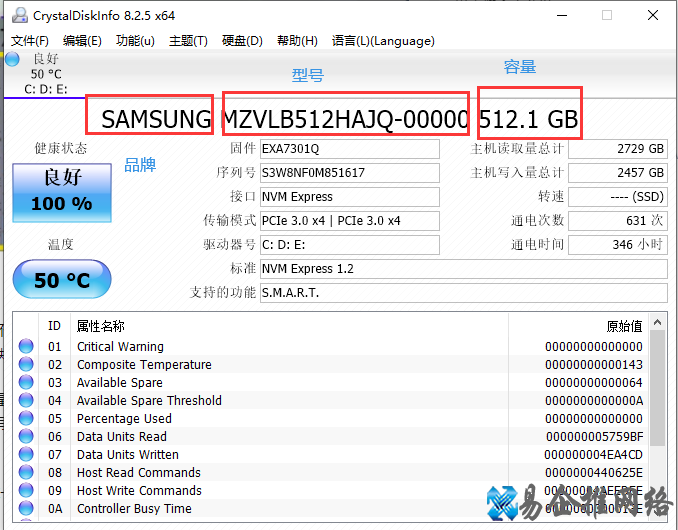This screenshot has height=530, width=678.
Task: Select the blue disk status orb for C: D: E:
Action: click(x=12, y=59)
